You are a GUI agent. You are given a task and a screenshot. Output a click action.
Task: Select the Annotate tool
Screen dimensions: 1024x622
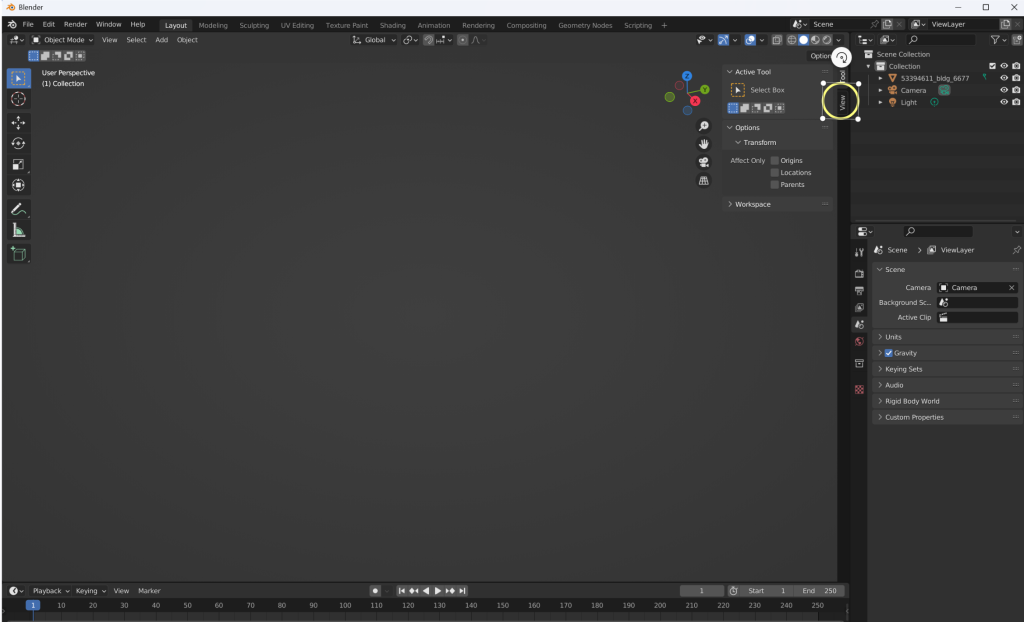pos(18,209)
